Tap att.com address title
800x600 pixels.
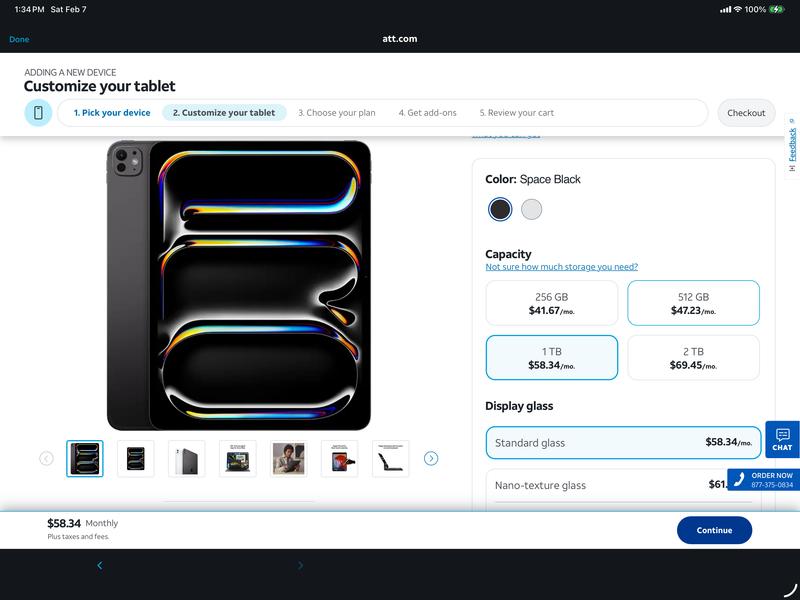coord(399,39)
